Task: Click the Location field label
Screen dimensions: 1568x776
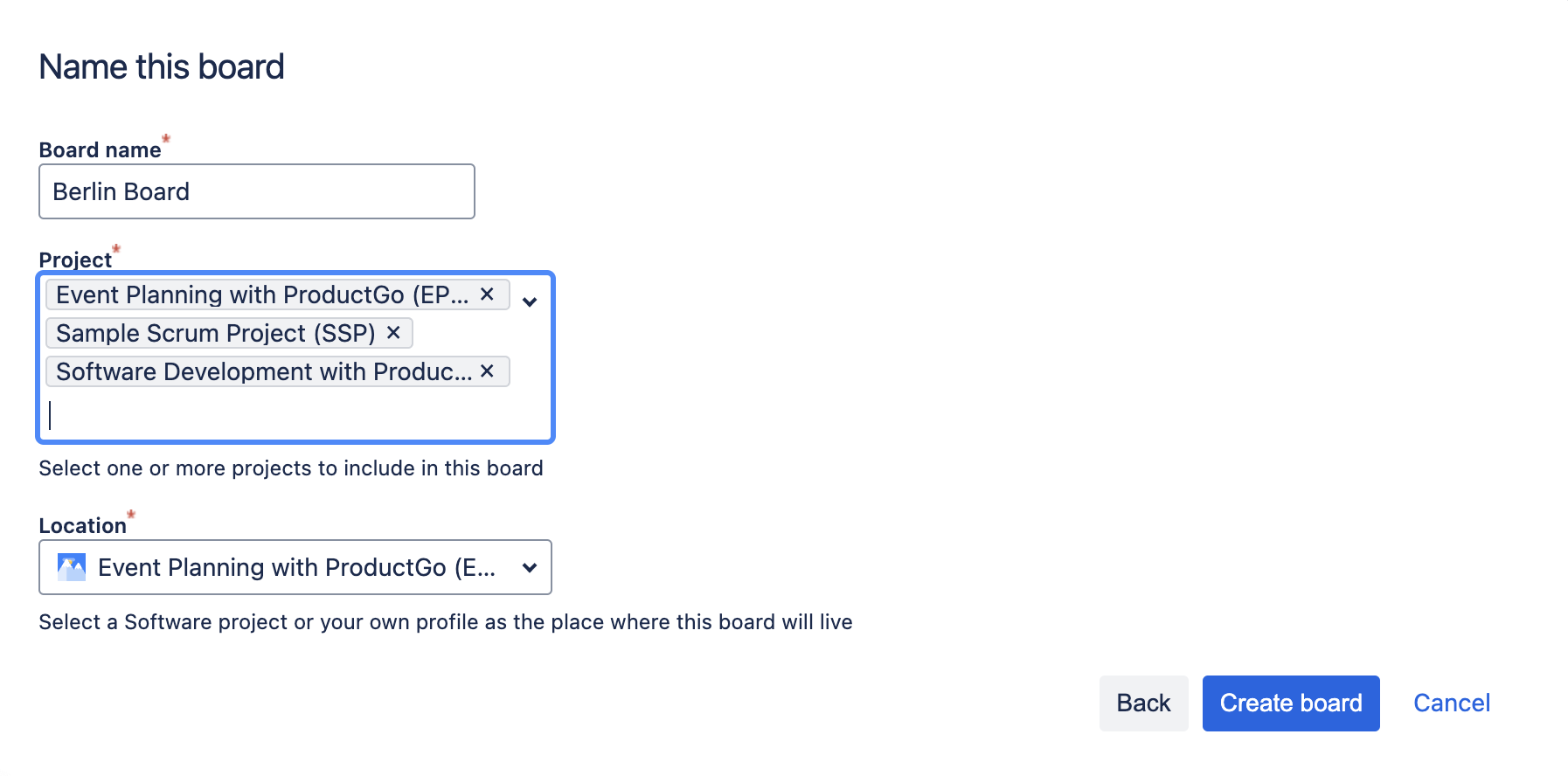Action: click(82, 526)
